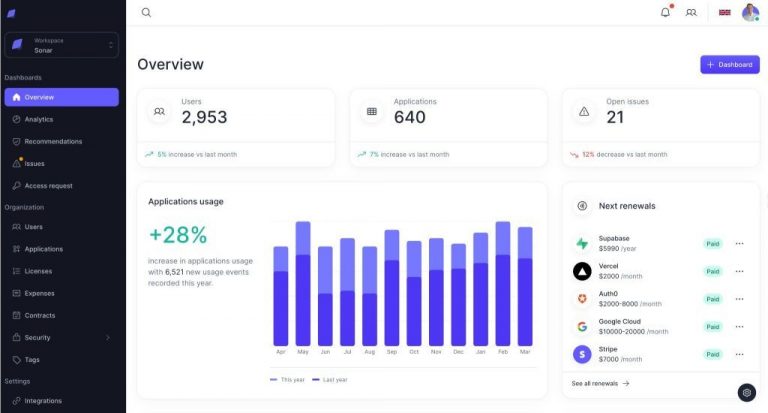Open Licenses page from sidebar
This screenshot has width=768, height=413.
click(x=38, y=271)
